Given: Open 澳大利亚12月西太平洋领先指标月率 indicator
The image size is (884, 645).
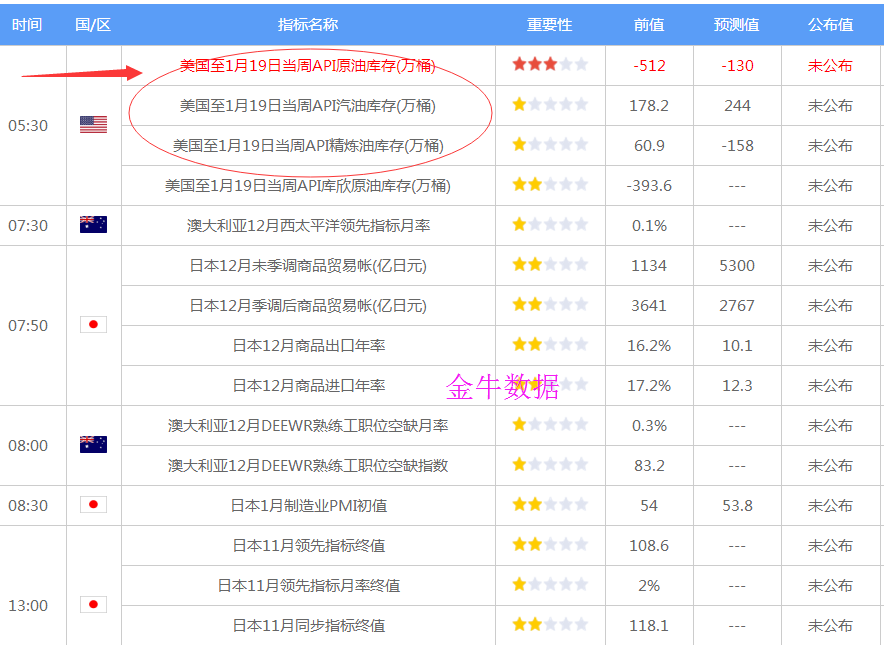Looking at the screenshot, I should coord(308,225).
